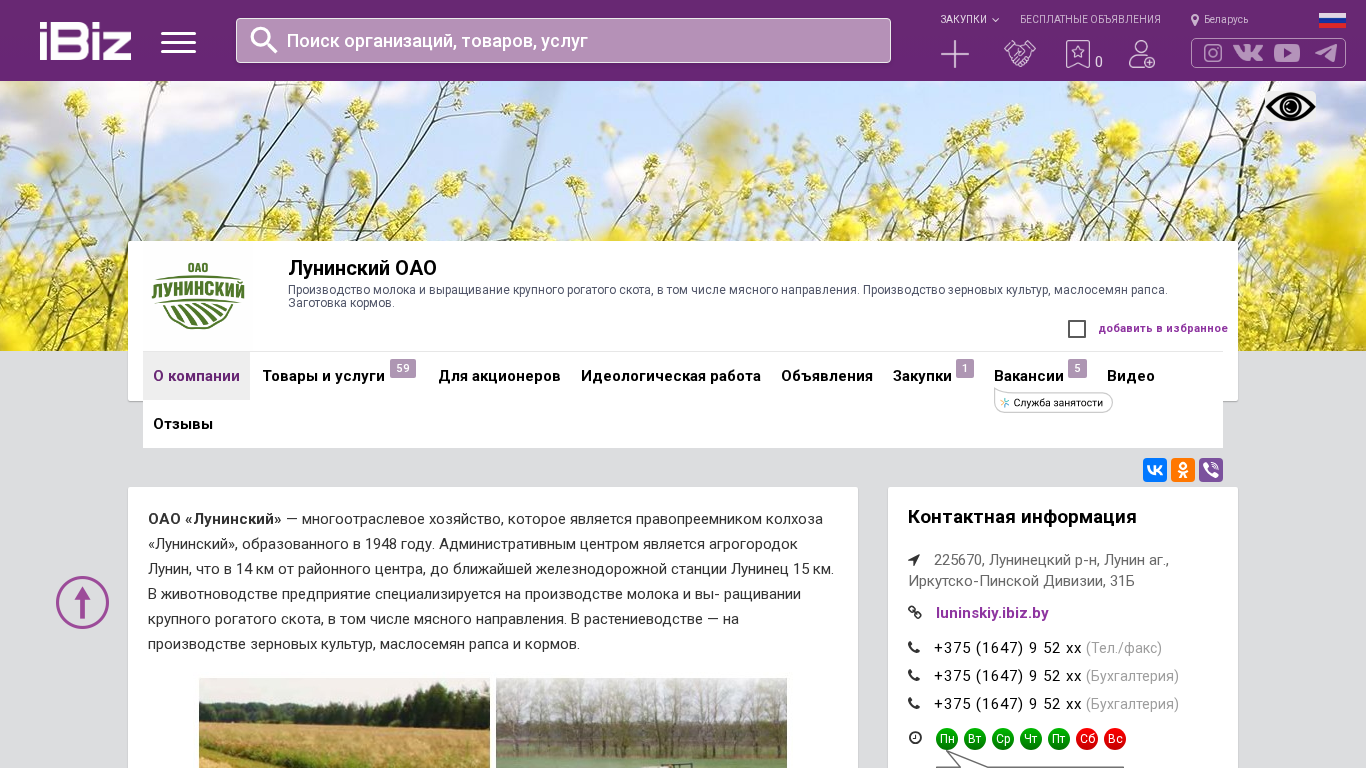The height and width of the screenshot is (768, 1366).
Task: Select the Russian flag language icon
Action: (1332, 20)
